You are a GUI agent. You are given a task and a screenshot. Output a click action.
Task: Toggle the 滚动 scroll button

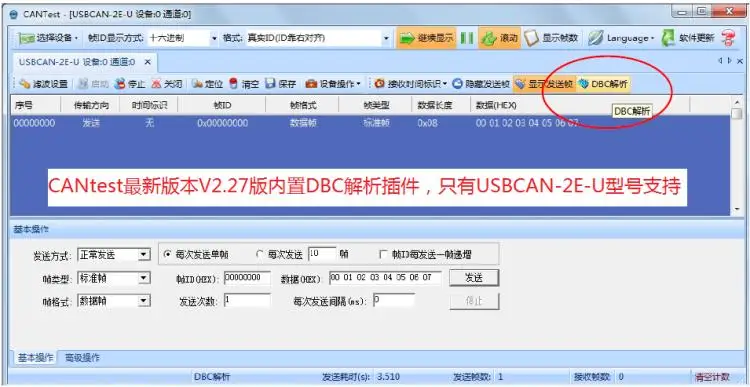[x=499, y=38]
